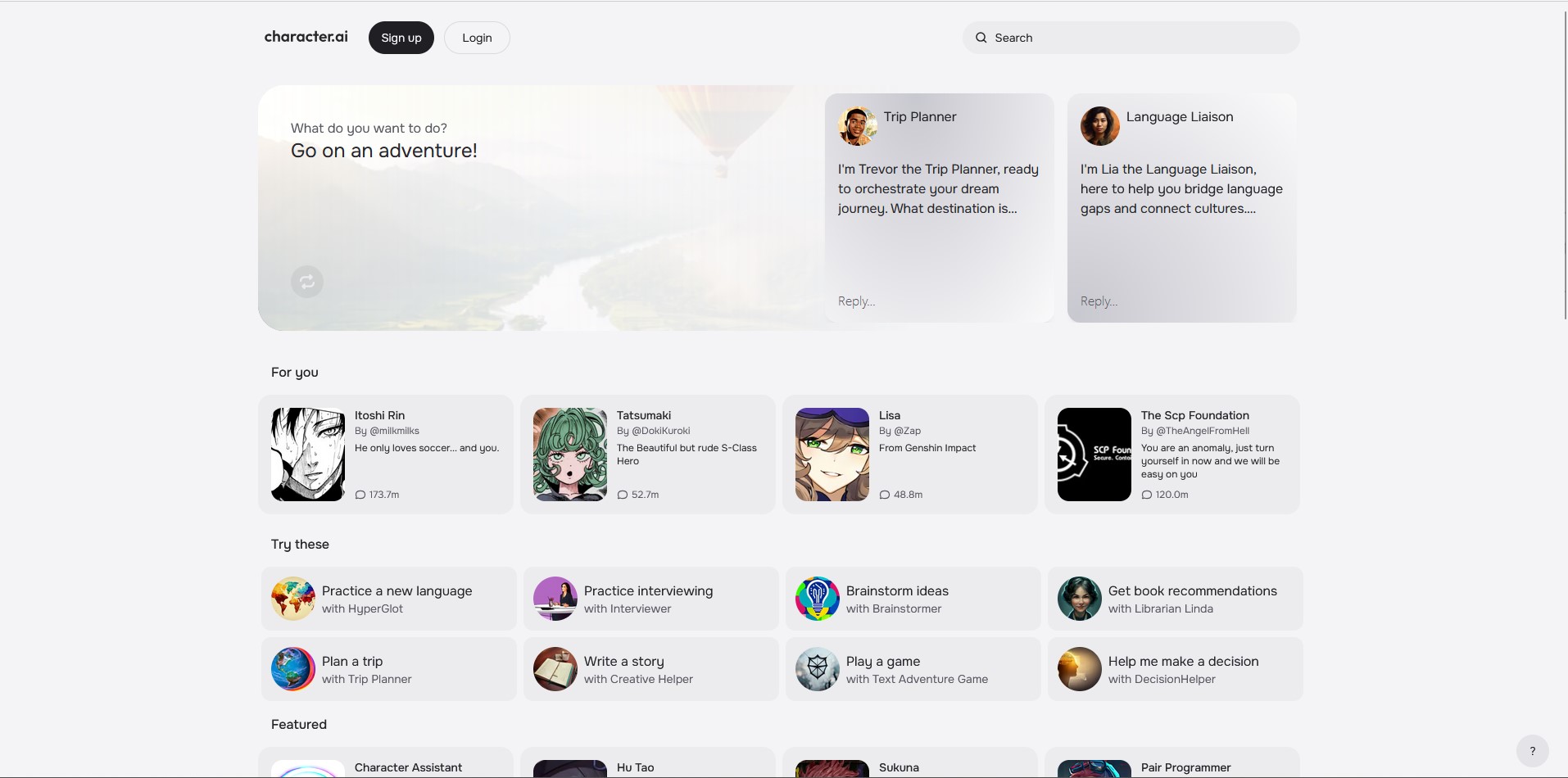1568x778 pixels.
Task: Open the Login page
Action: coord(477,38)
